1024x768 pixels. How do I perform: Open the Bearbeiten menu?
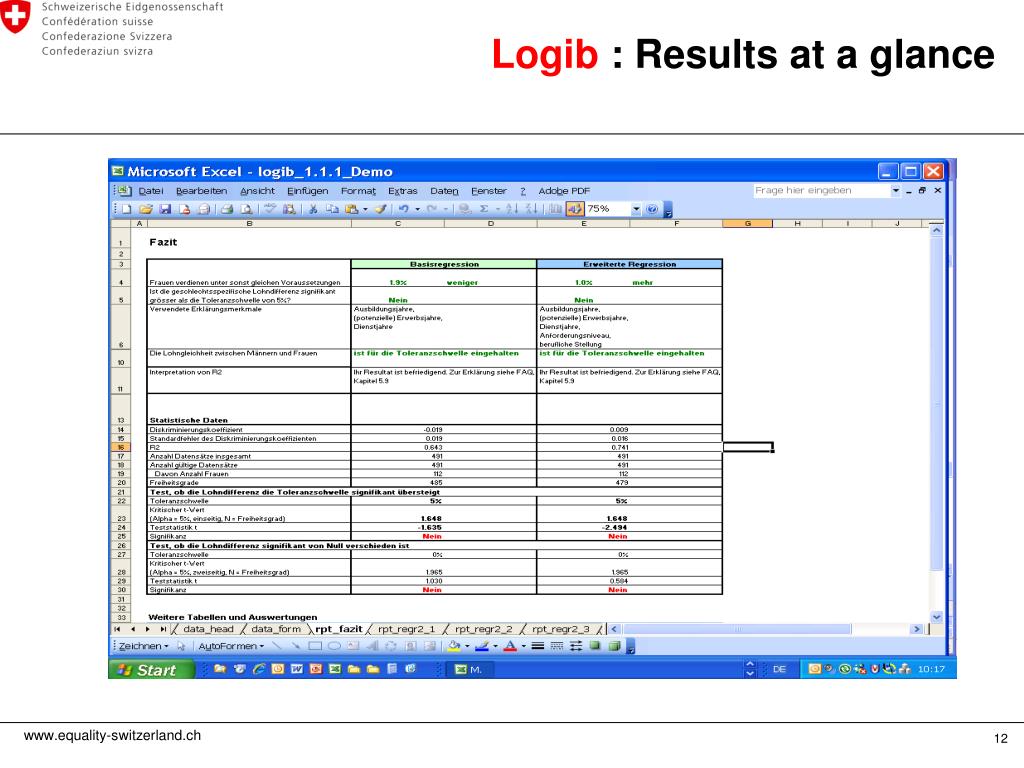pyautogui.click(x=202, y=191)
